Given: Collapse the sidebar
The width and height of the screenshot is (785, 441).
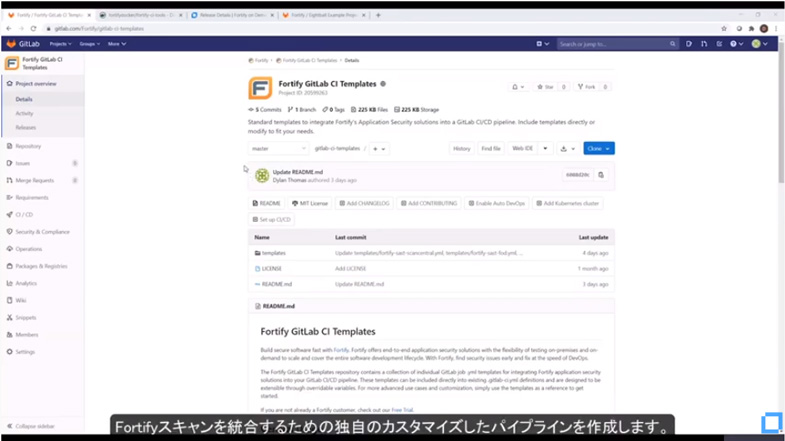Looking at the screenshot, I should [31, 426].
